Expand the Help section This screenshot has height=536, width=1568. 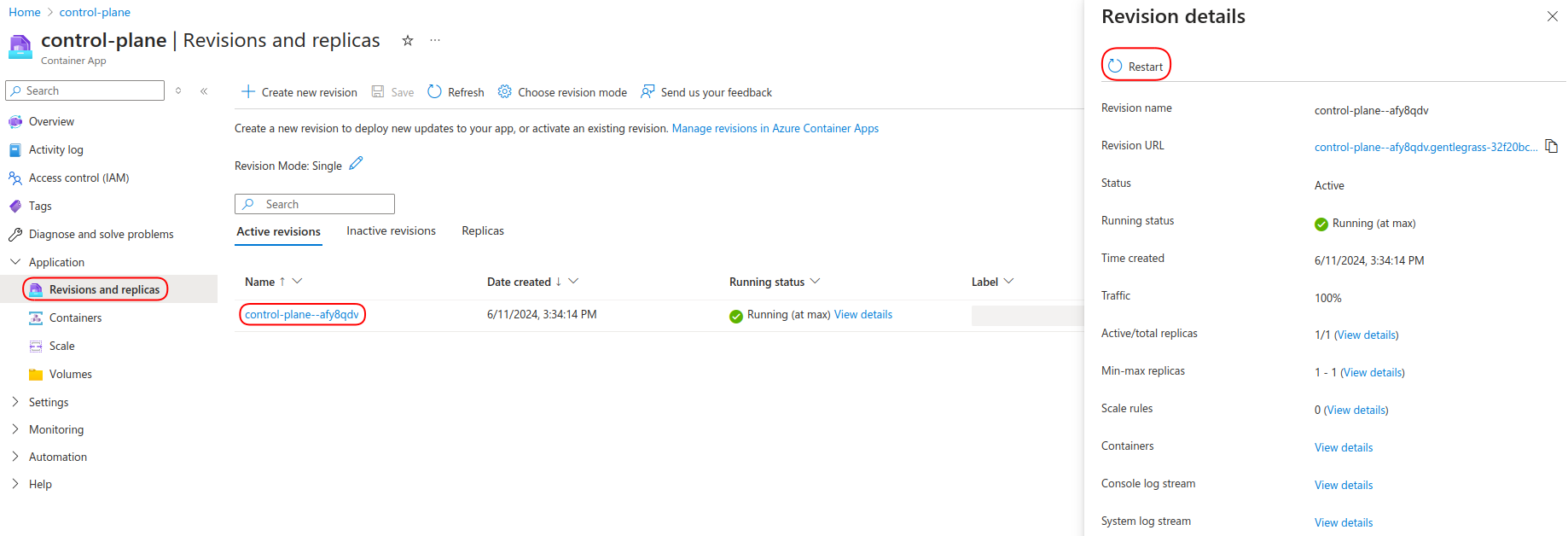click(x=15, y=483)
